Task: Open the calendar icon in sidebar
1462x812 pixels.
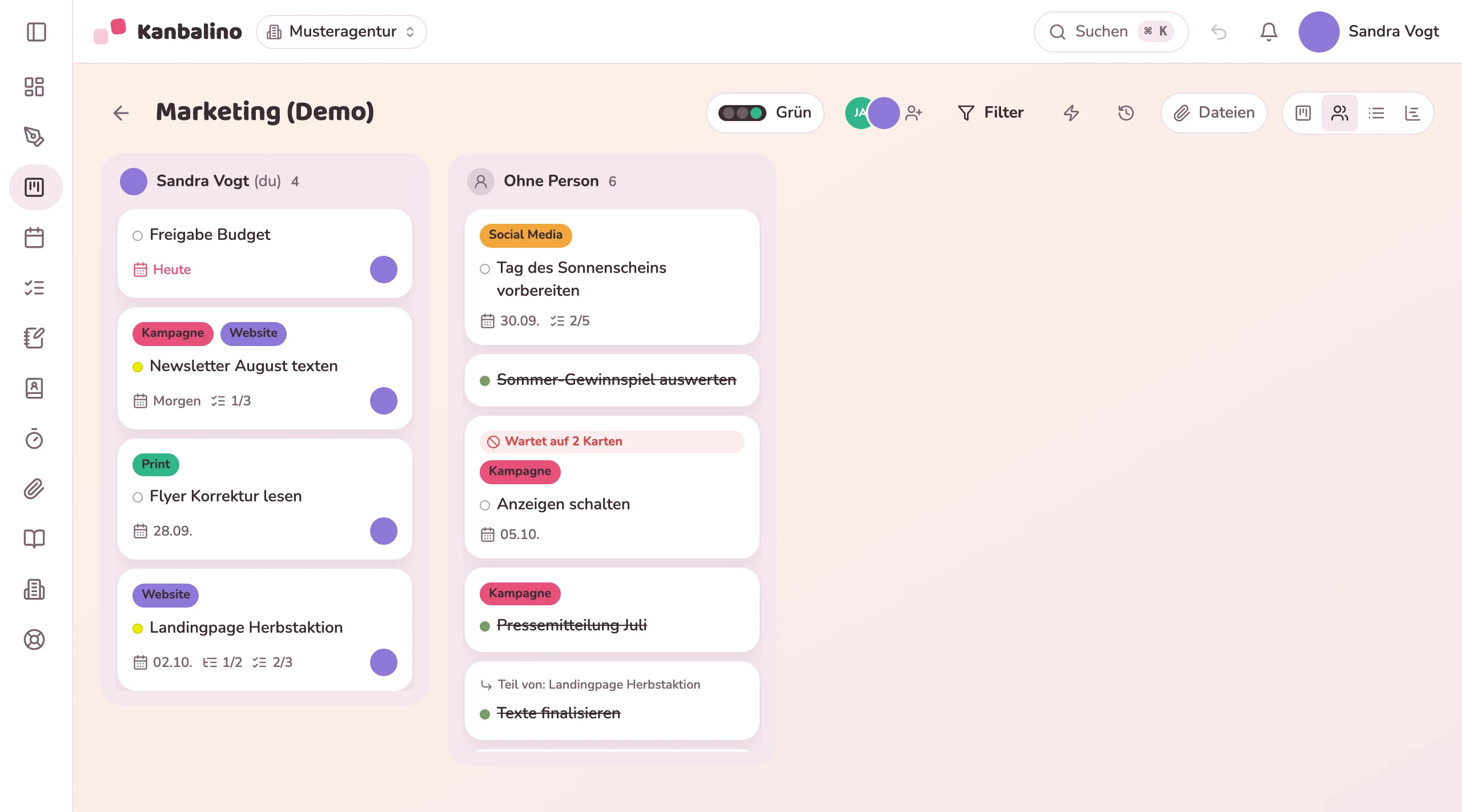Action: point(34,238)
